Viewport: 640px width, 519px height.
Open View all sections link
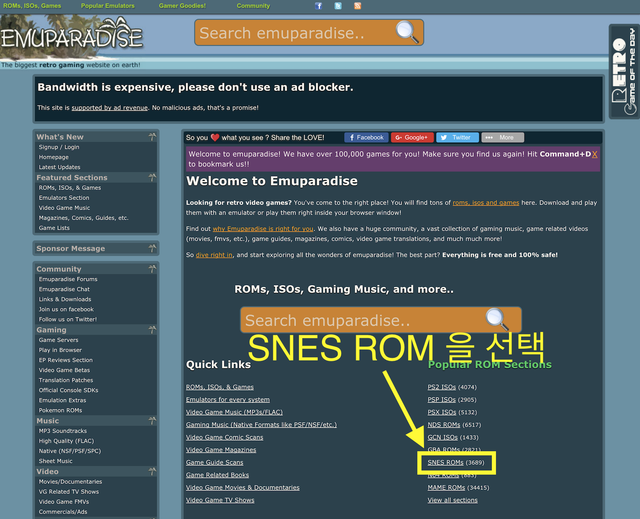pyautogui.click(x=452, y=500)
